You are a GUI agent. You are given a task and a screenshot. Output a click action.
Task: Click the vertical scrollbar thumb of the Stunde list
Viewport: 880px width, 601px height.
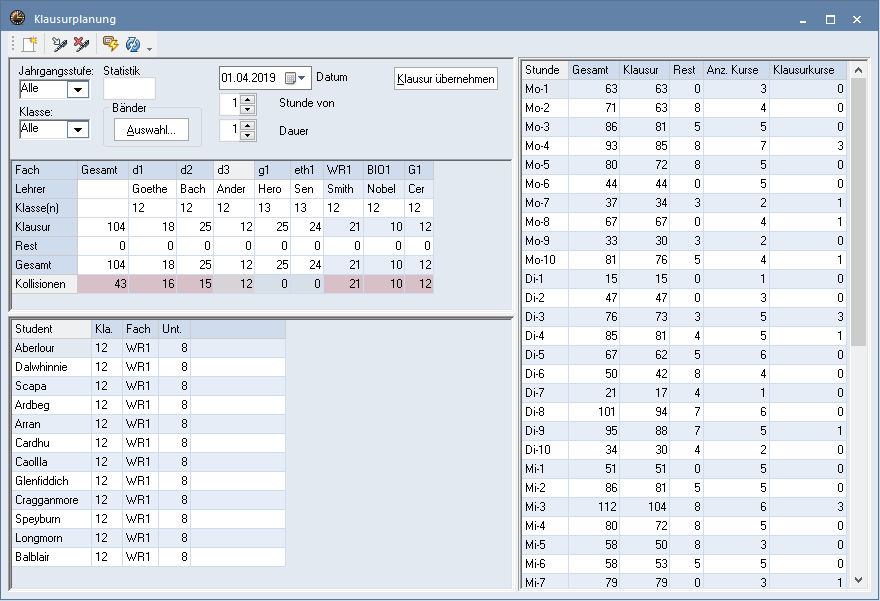(858, 212)
